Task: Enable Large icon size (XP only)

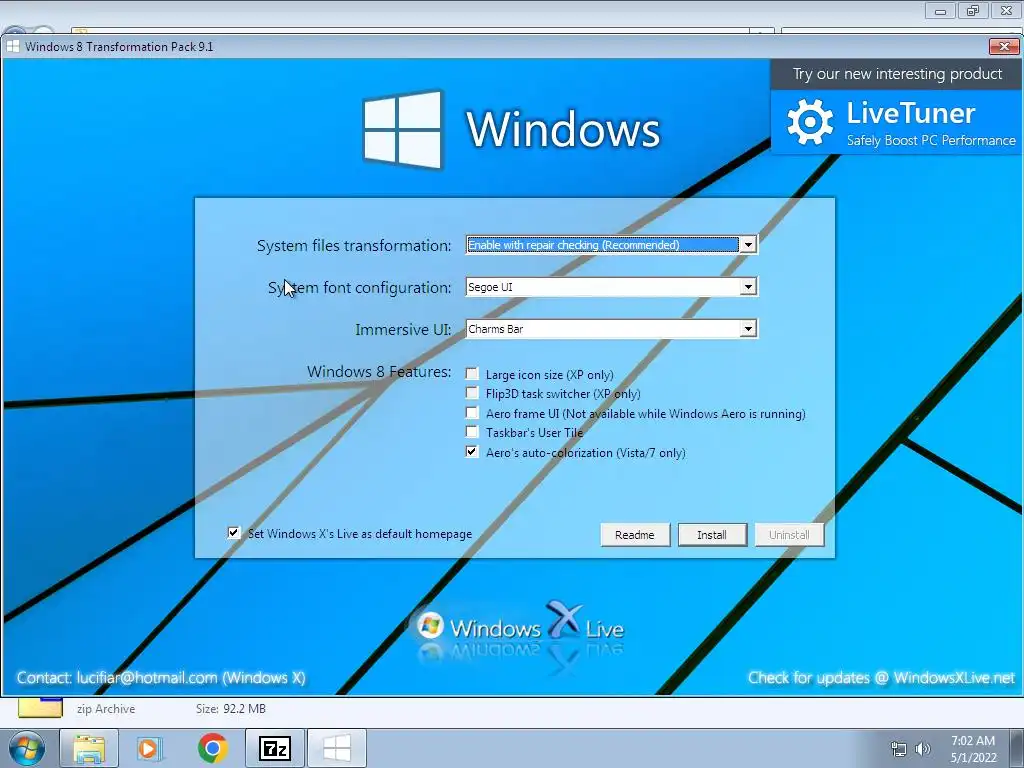Action: (472, 374)
